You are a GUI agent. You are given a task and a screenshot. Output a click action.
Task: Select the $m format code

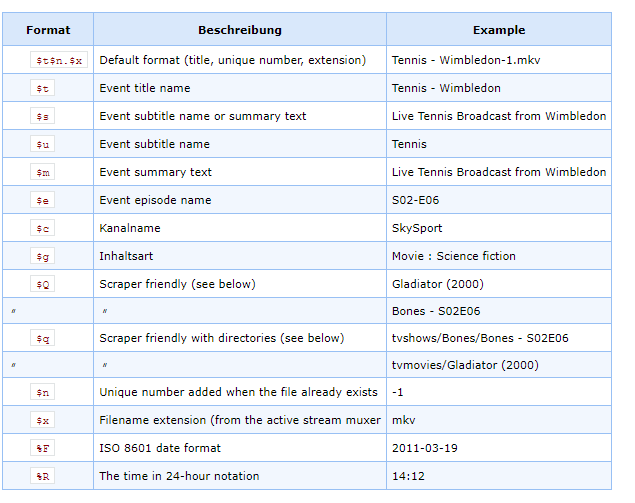43,172
